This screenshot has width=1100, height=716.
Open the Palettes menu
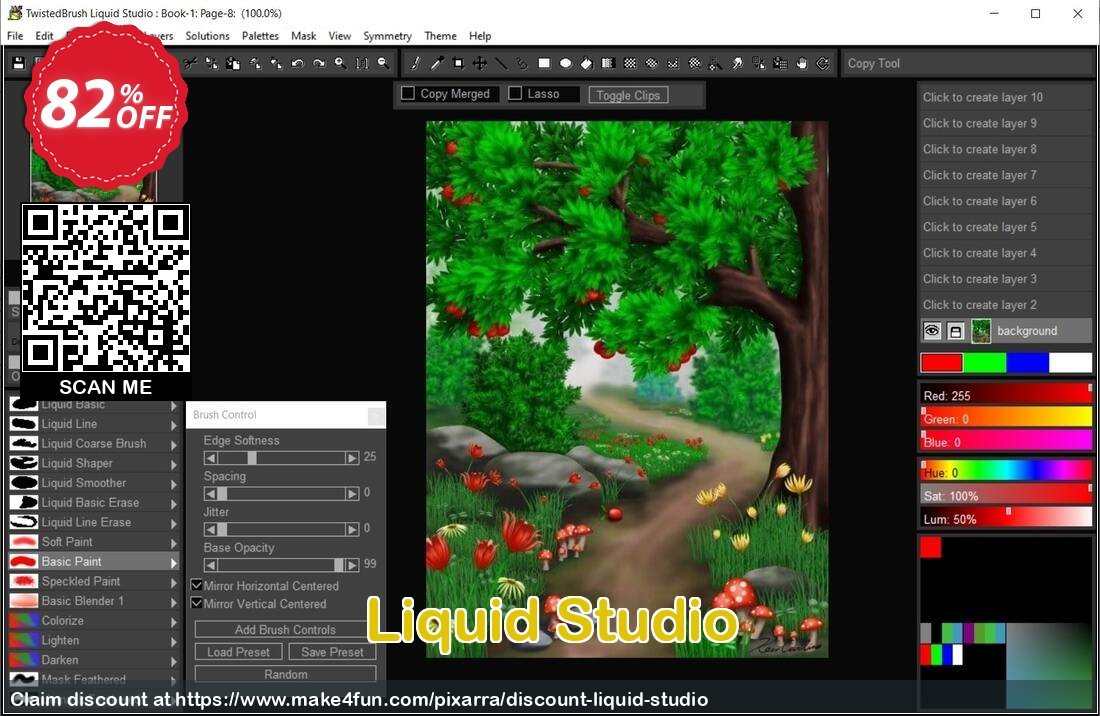pyautogui.click(x=260, y=36)
